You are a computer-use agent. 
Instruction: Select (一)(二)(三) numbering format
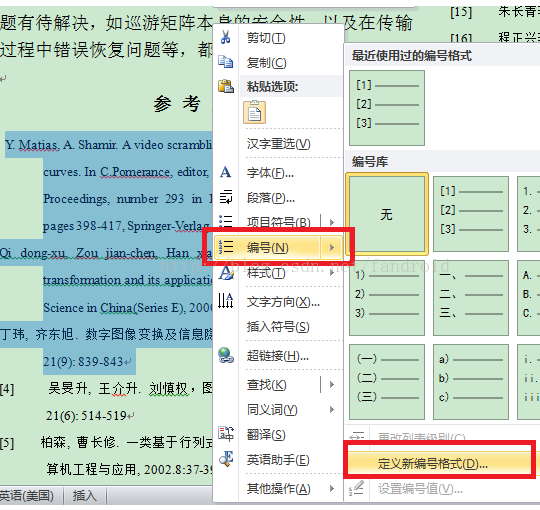point(387,382)
